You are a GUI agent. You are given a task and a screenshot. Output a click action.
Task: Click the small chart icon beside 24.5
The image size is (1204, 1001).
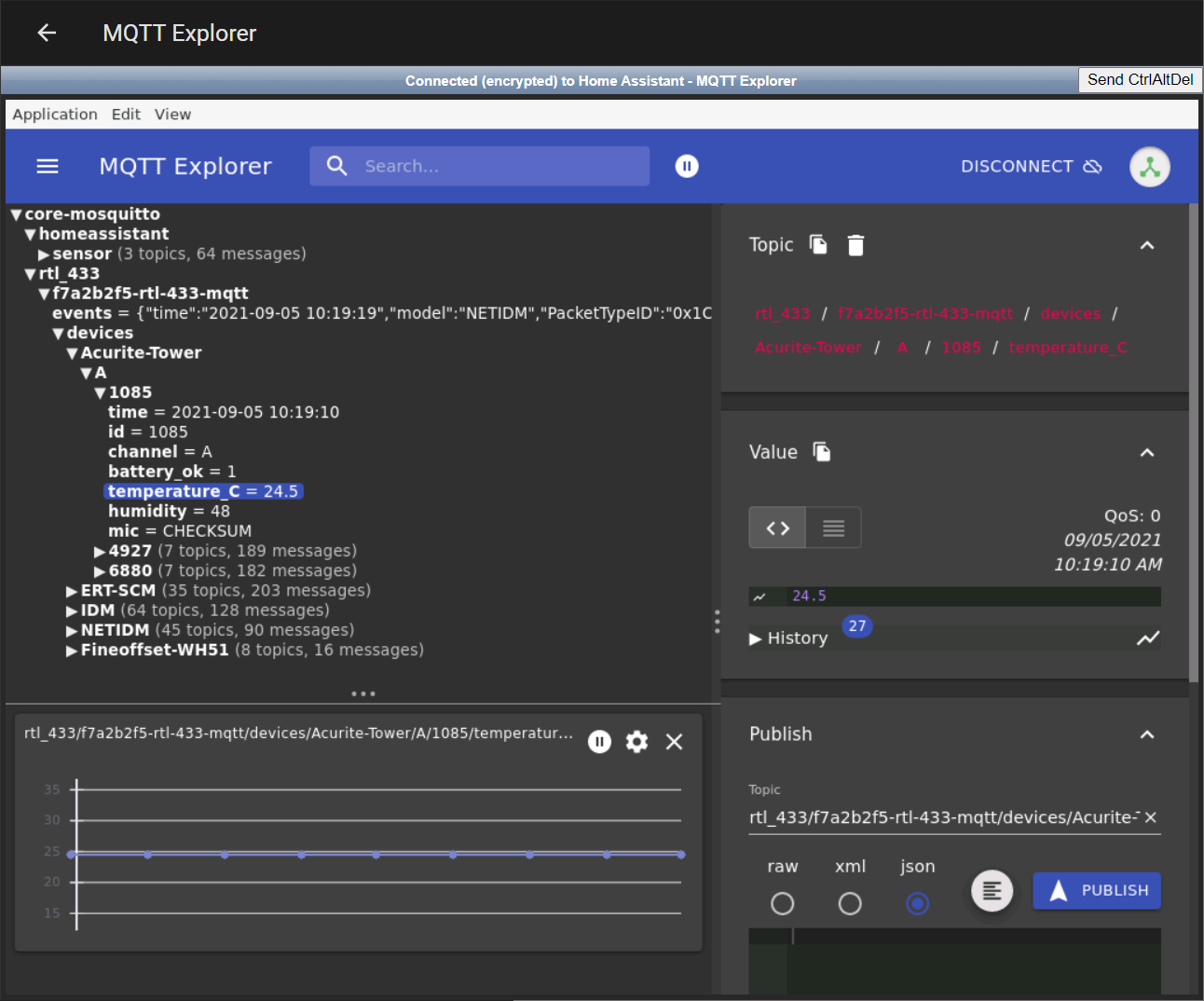[759, 596]
